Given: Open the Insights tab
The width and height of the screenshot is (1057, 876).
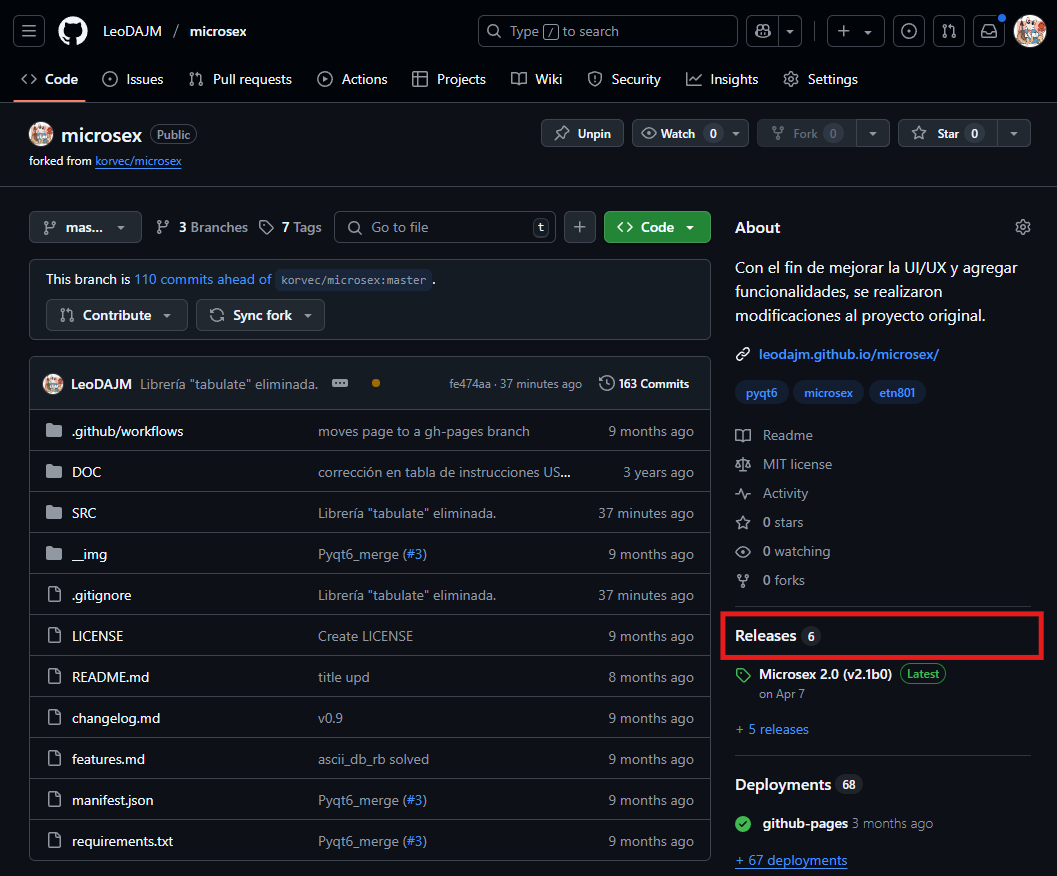Looking at the screenshot, I should point(722,80).
